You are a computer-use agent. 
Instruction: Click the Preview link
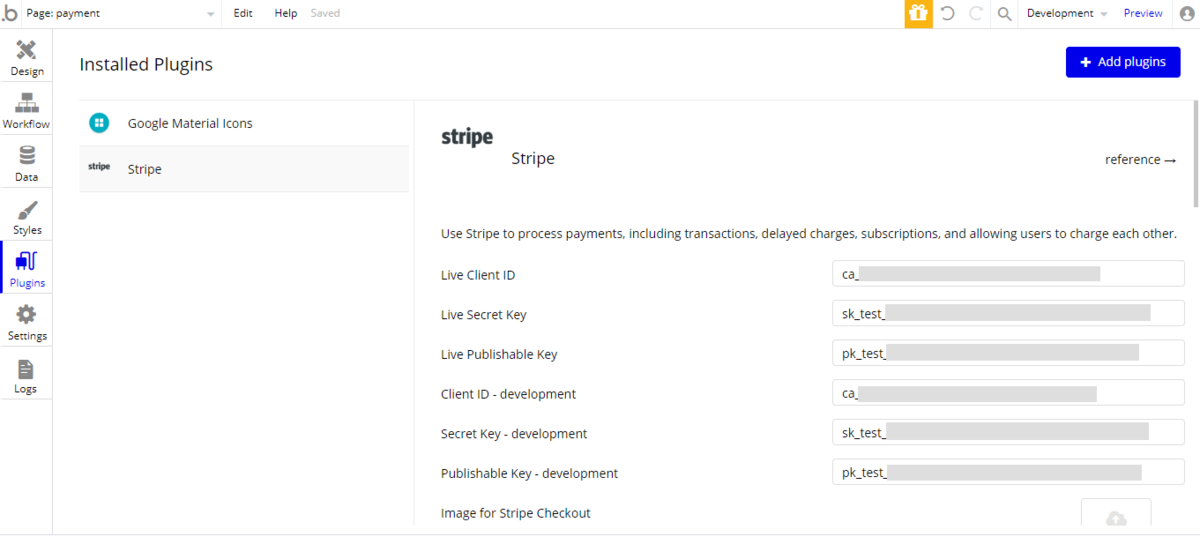tap(1143, 13)
